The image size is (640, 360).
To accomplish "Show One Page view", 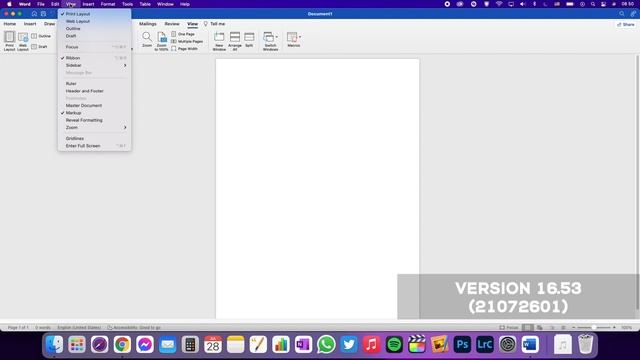I will coord(183,34).
